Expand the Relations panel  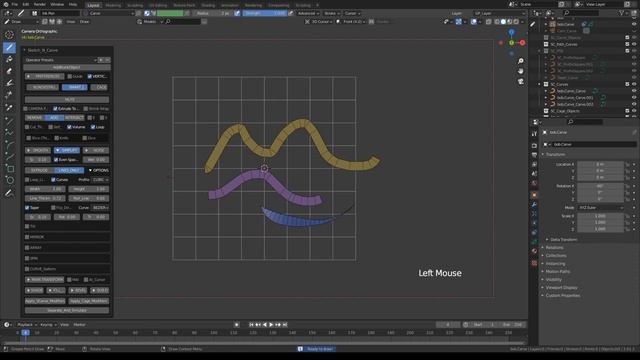click(553, 247)
